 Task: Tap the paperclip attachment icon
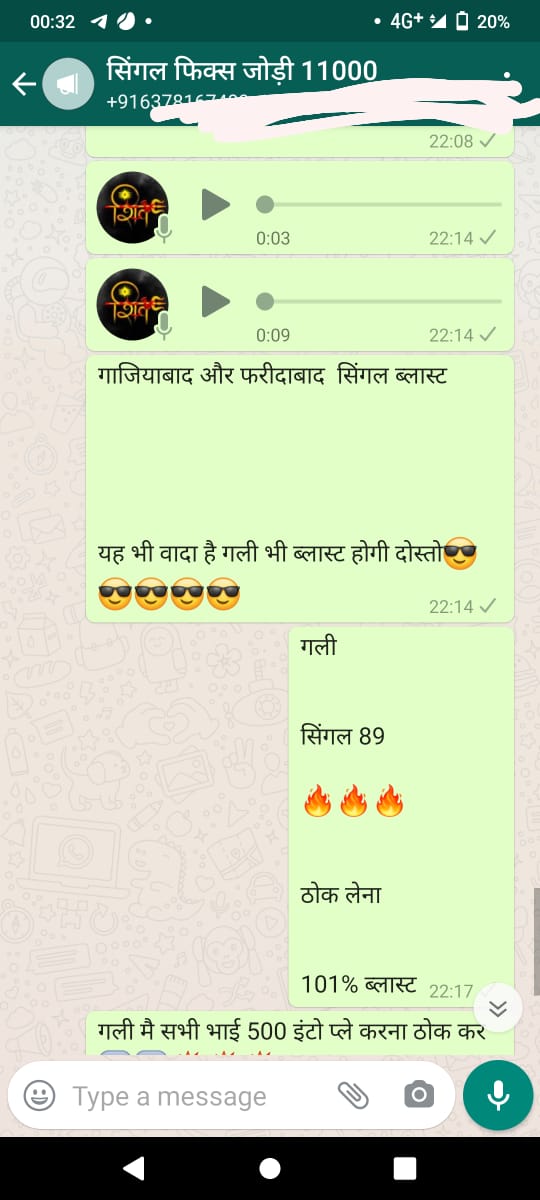pos(353,1095)
